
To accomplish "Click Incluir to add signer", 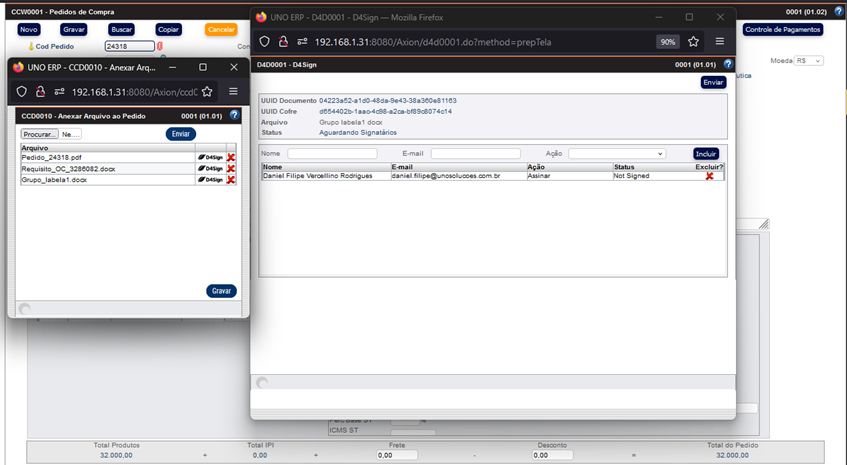I will tap(706, 154).
